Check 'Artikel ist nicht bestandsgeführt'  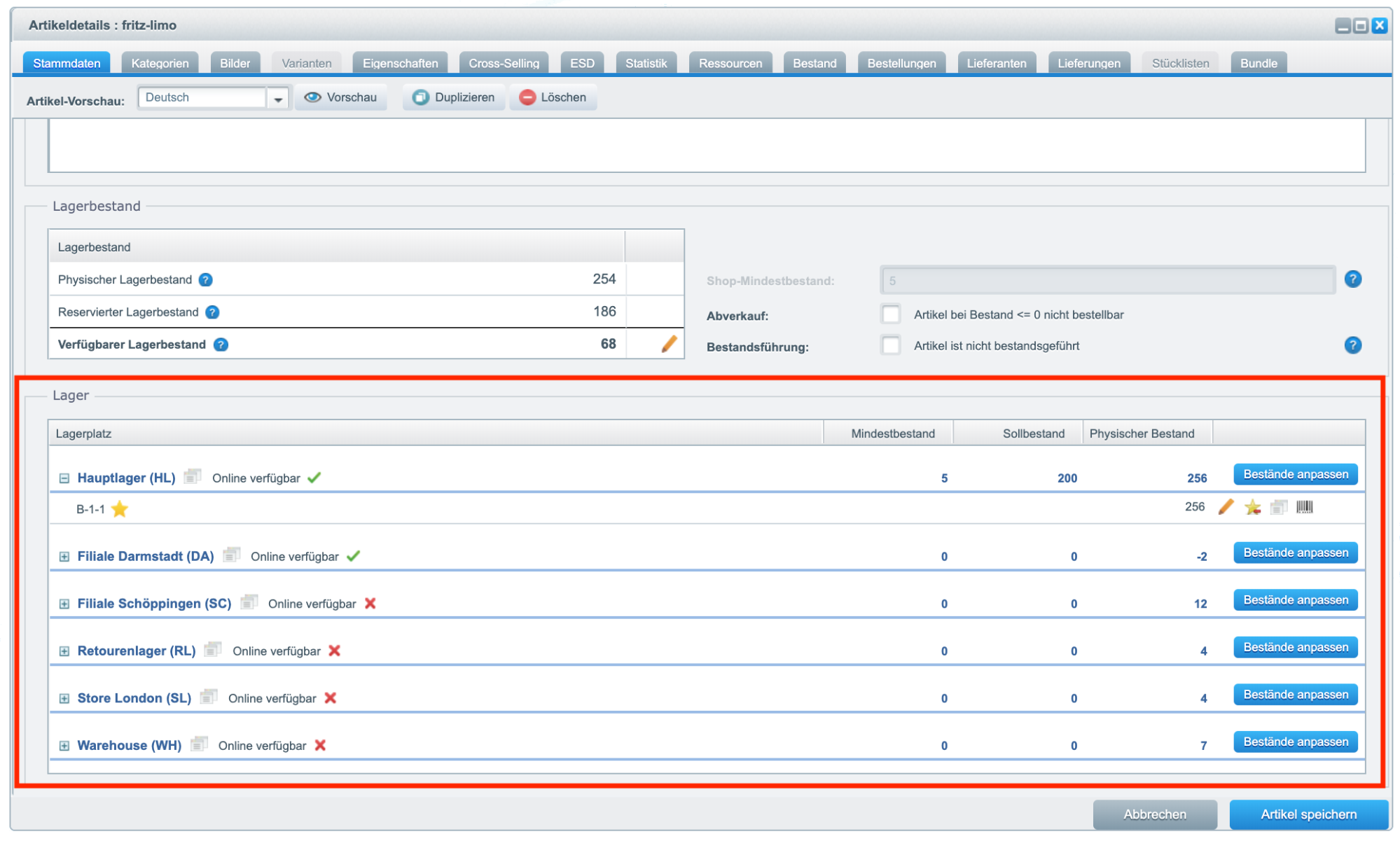tap(890, 345)
